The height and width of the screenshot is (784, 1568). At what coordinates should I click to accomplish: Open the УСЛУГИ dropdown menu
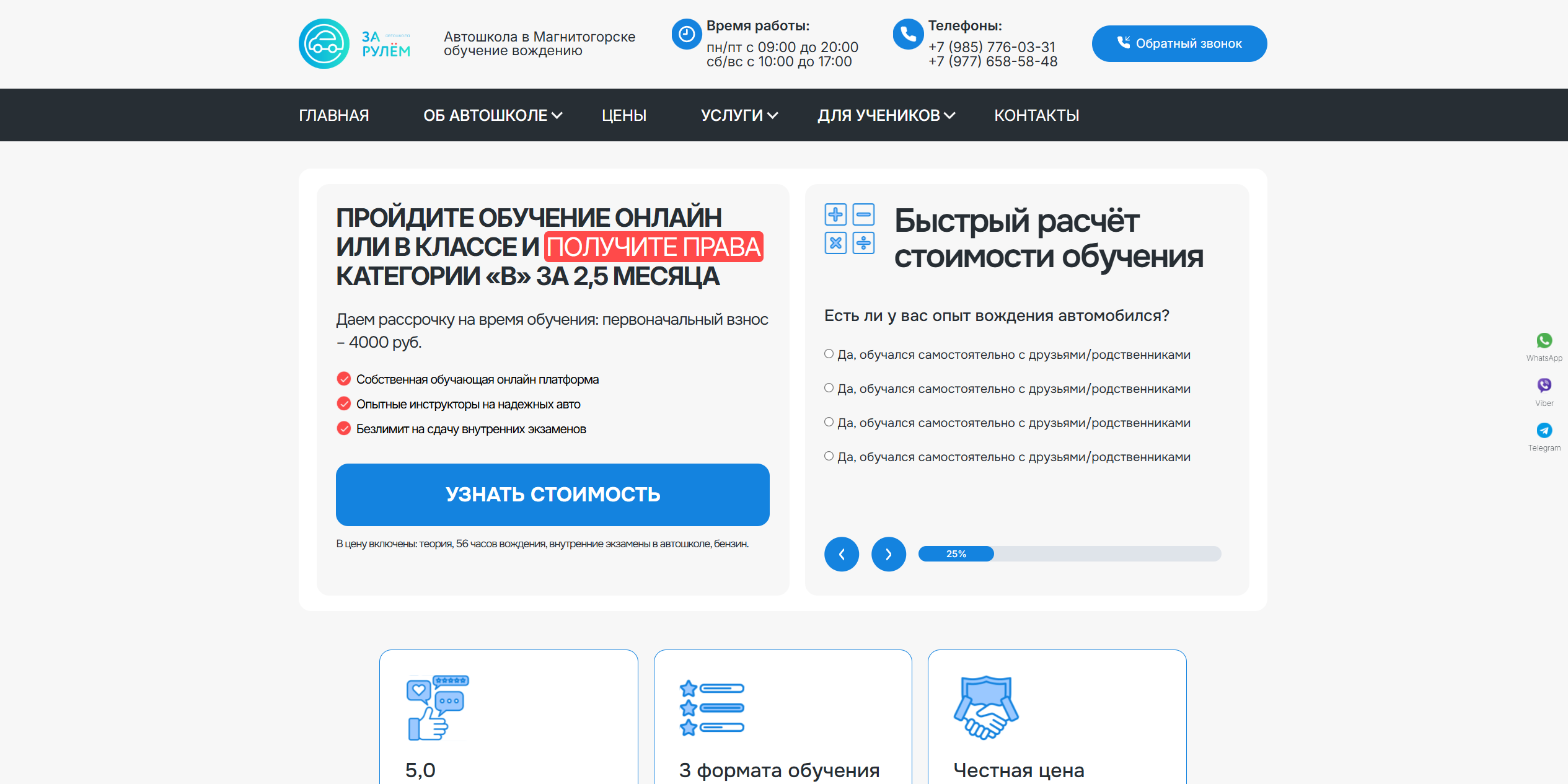click(x=739, y=115)
